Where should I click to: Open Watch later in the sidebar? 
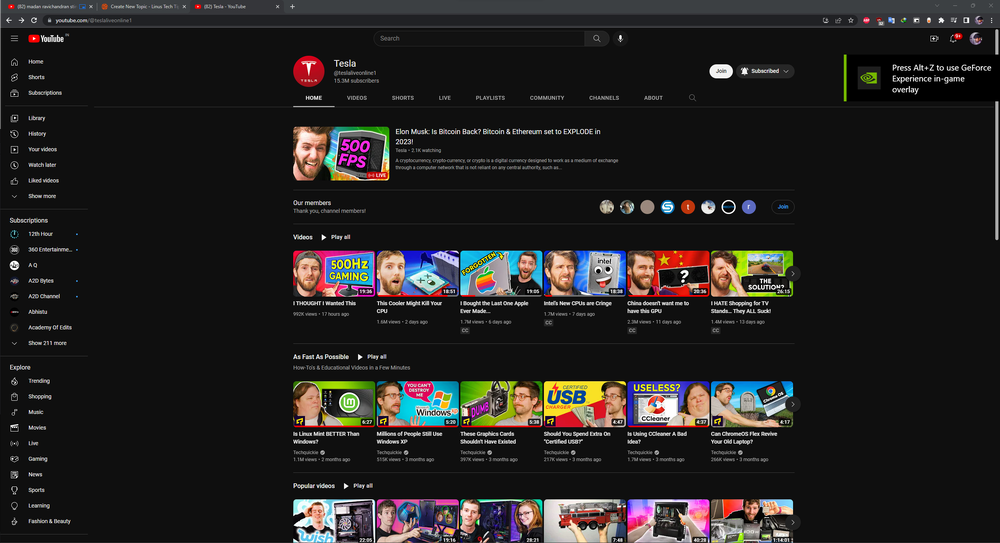44,165
